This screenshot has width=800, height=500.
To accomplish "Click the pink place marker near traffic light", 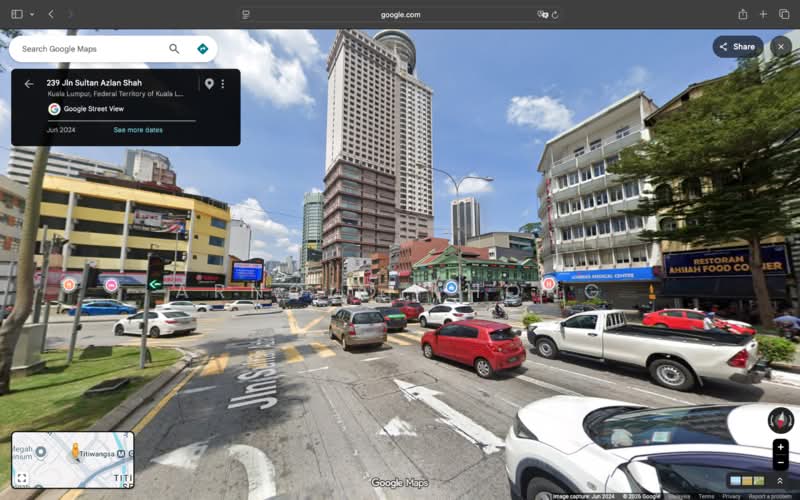I will click(x=111, y=285).
